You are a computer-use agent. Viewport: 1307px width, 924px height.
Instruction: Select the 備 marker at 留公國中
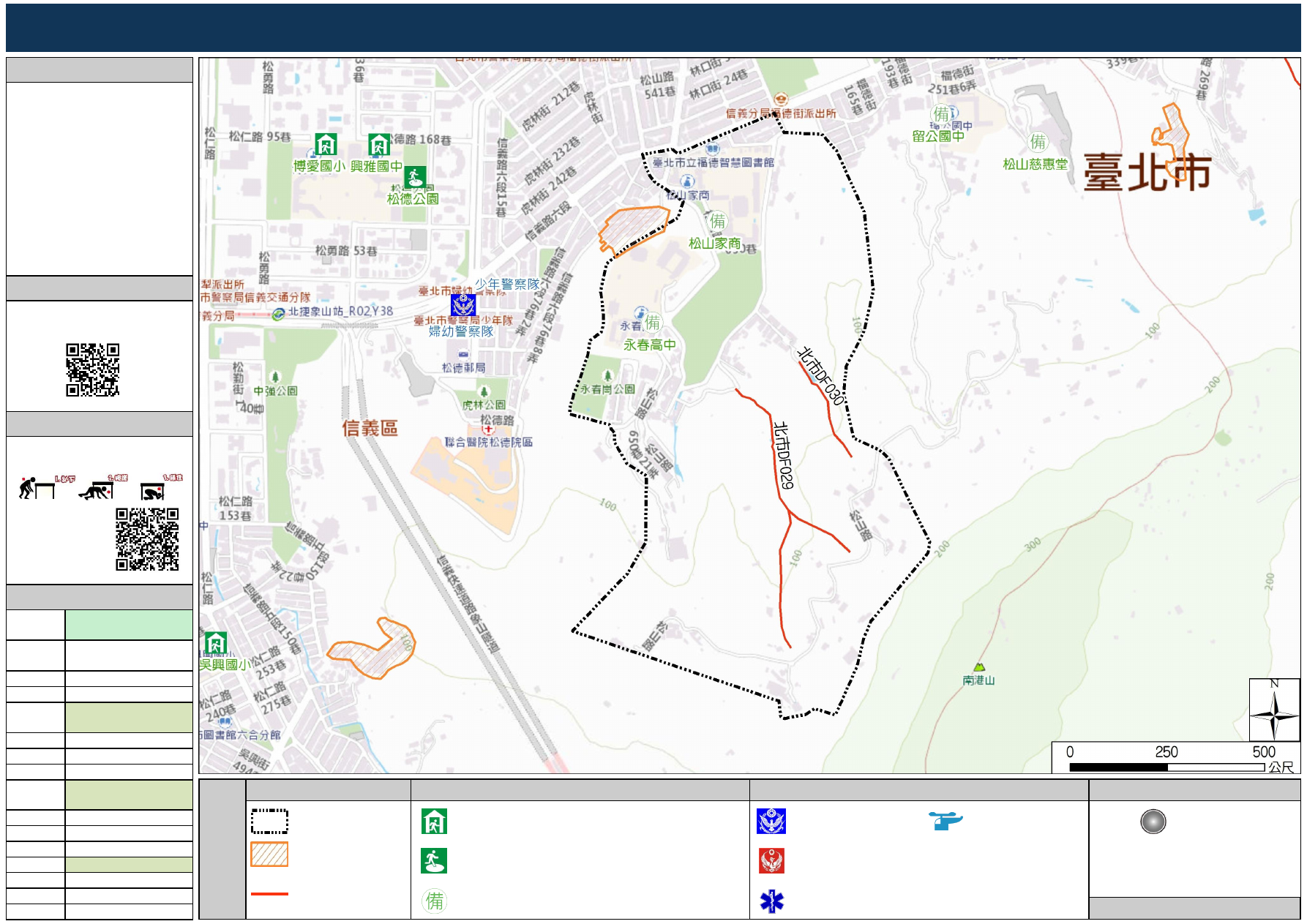click(x=941, y=114)
